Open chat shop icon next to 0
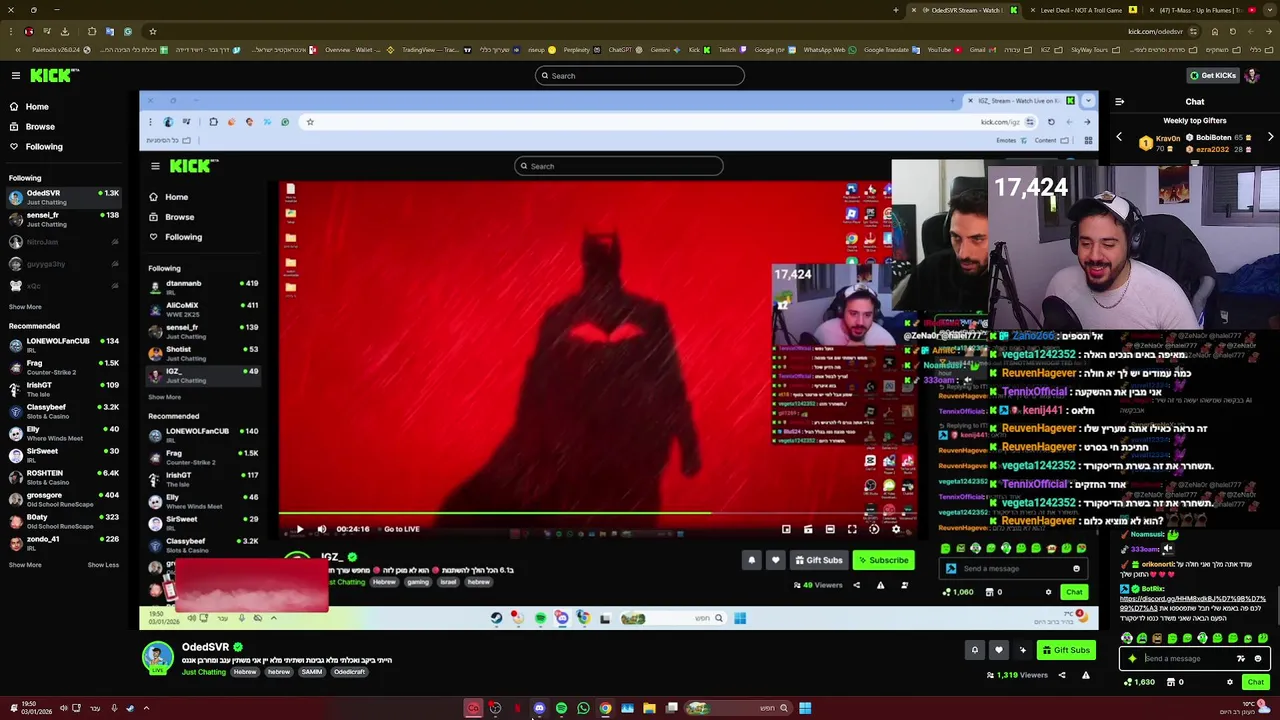Viewport: 1280px width, 720px height. (x=1170, y=682)
